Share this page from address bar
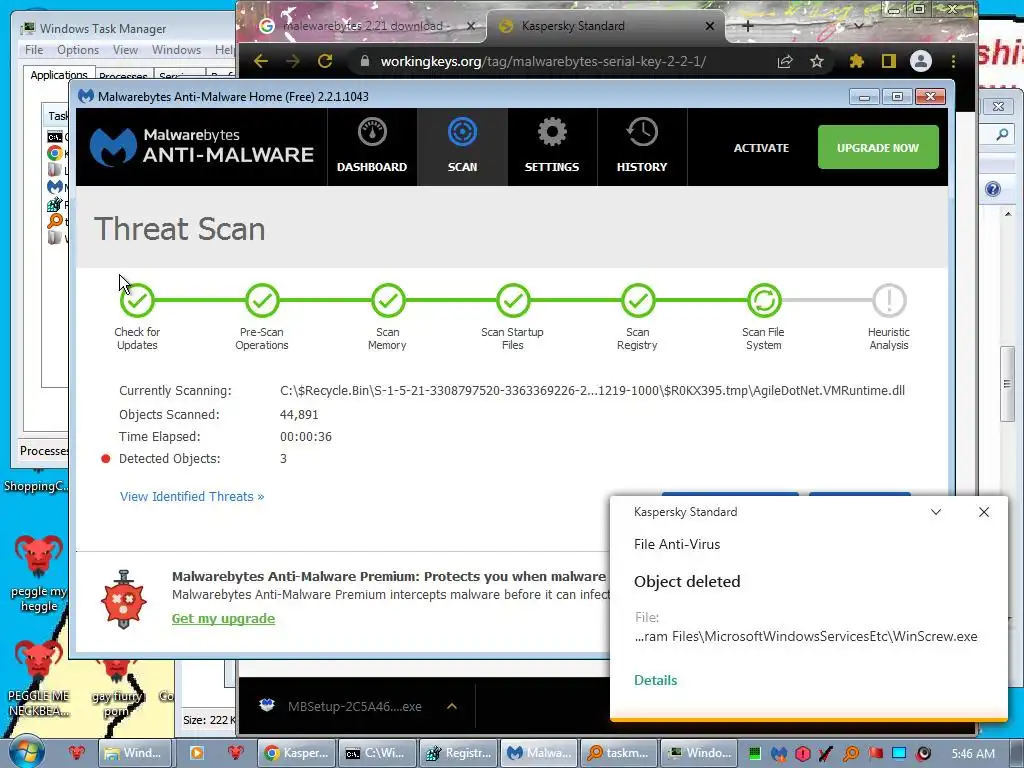 click(x=785, y=61)
